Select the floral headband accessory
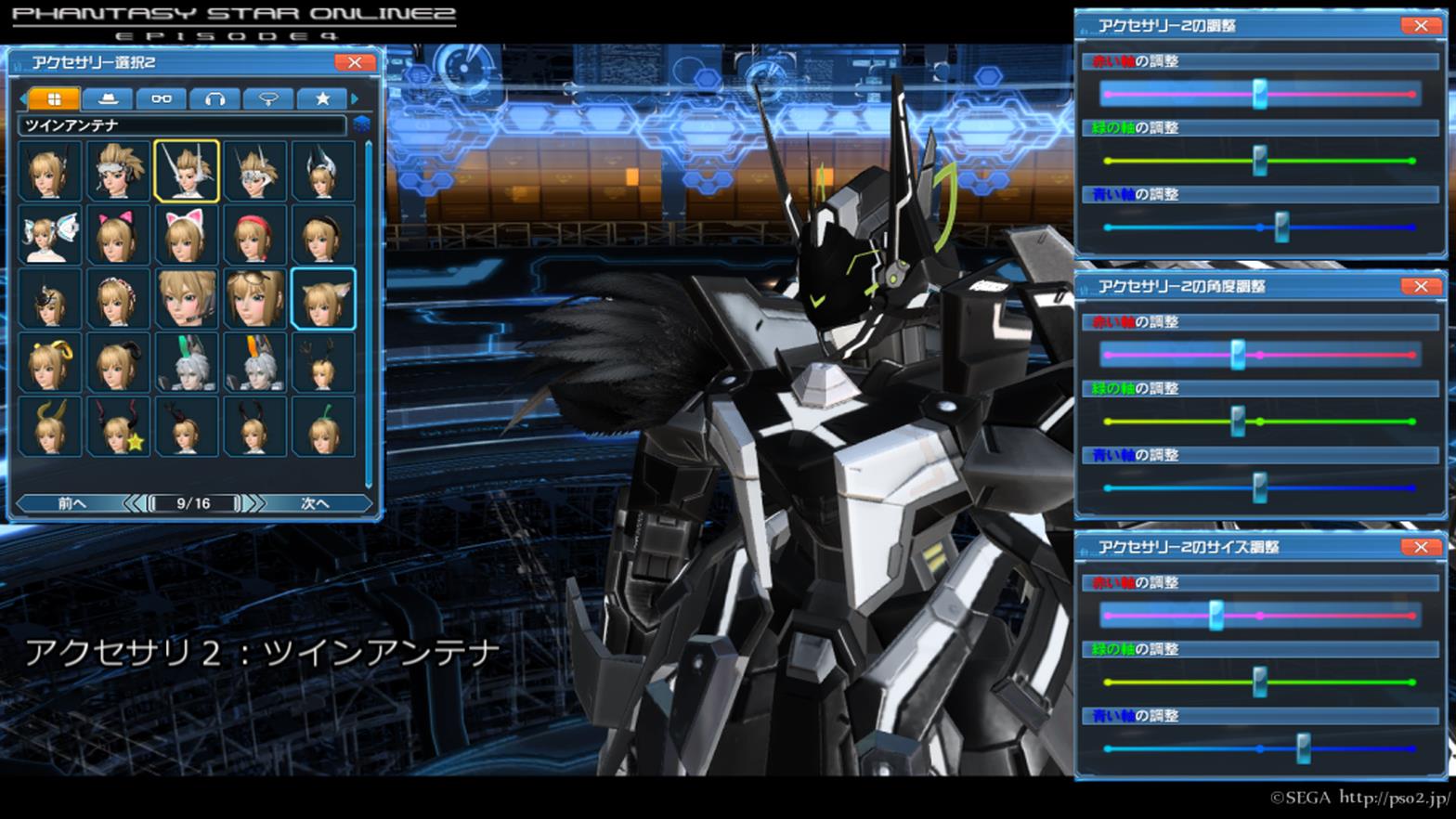 pyautogui.click(x=118, y=299)
